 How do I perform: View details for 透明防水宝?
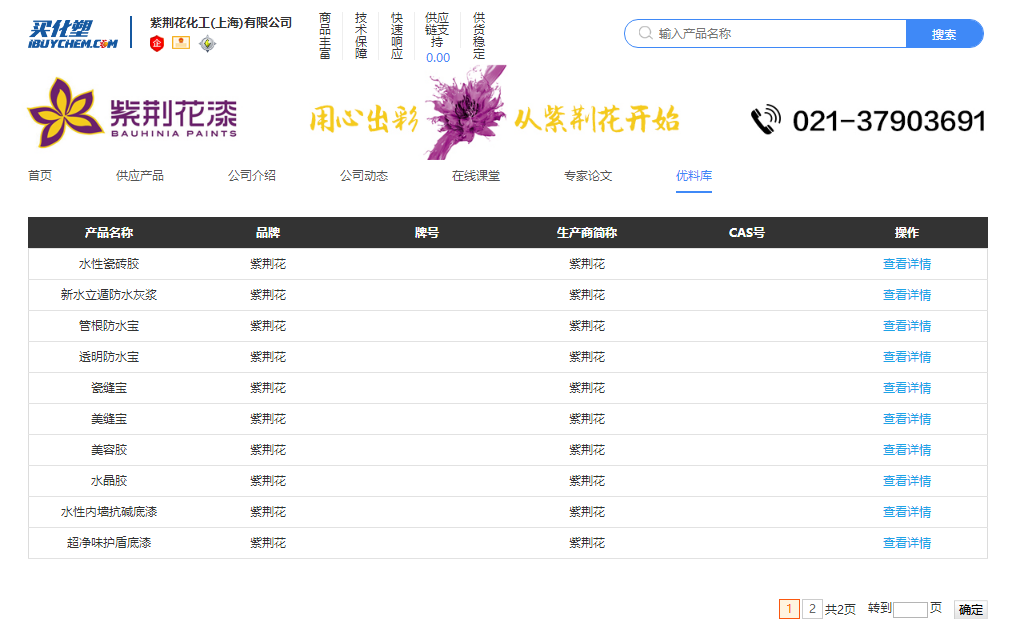click(907, 357)
